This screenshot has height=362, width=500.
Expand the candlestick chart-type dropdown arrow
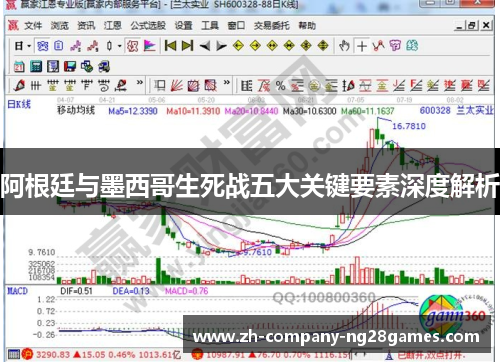(119, 46)
